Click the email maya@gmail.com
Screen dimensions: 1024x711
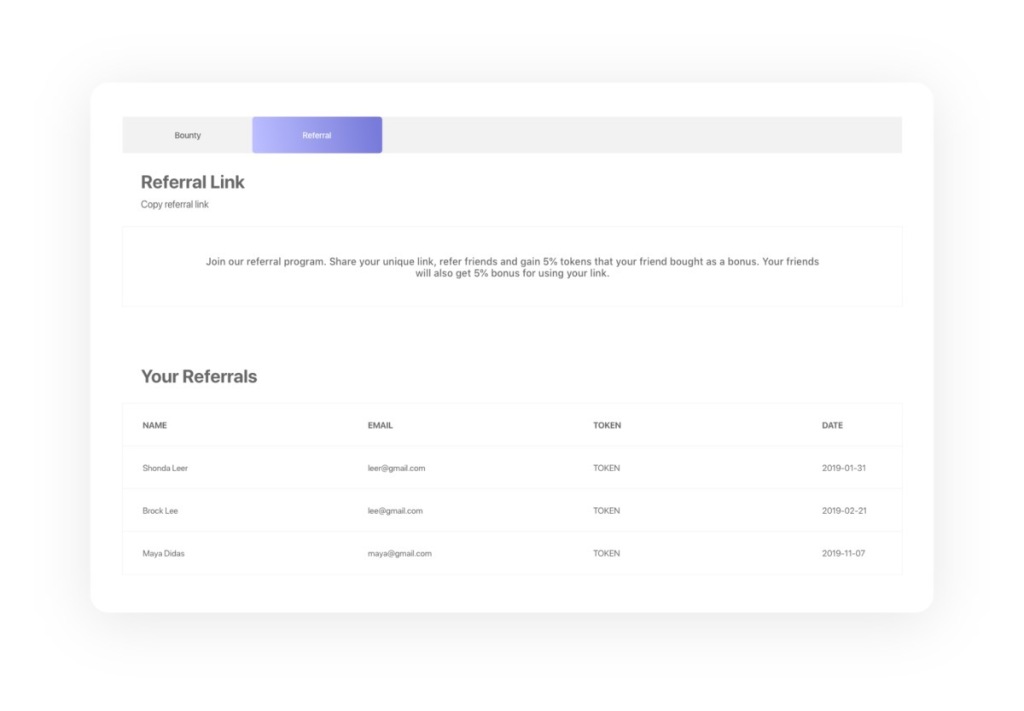click(400, 553)
